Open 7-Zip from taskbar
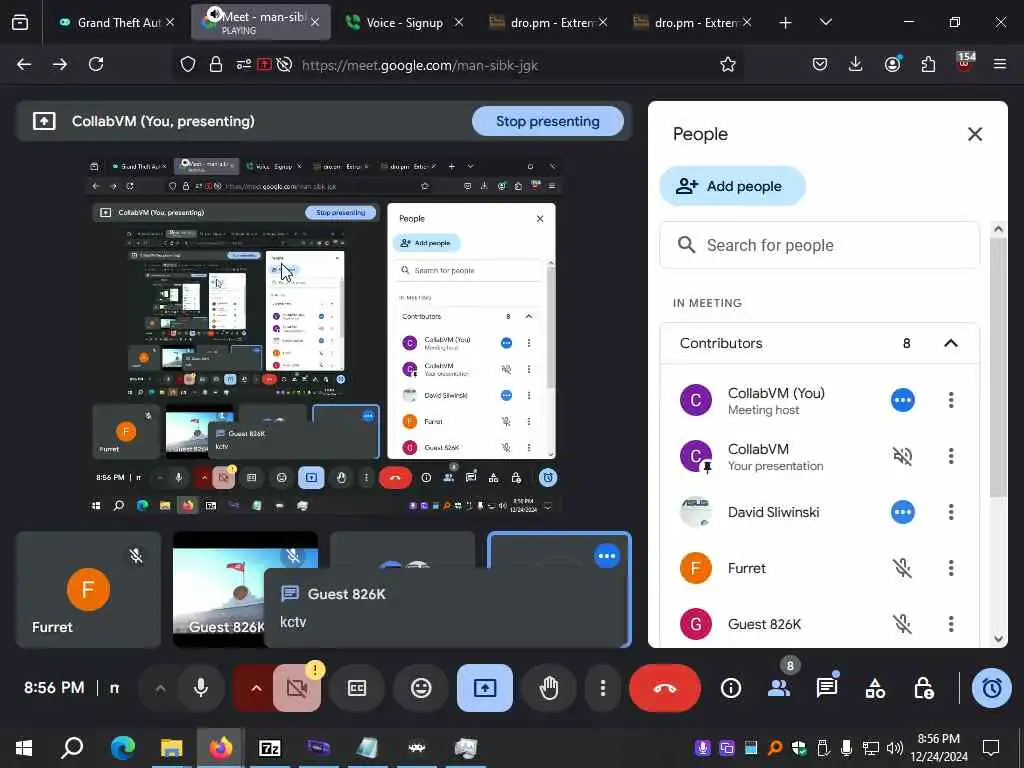Image resolution: width=1024 pixels, height=768 pixels. coord(270,748)
